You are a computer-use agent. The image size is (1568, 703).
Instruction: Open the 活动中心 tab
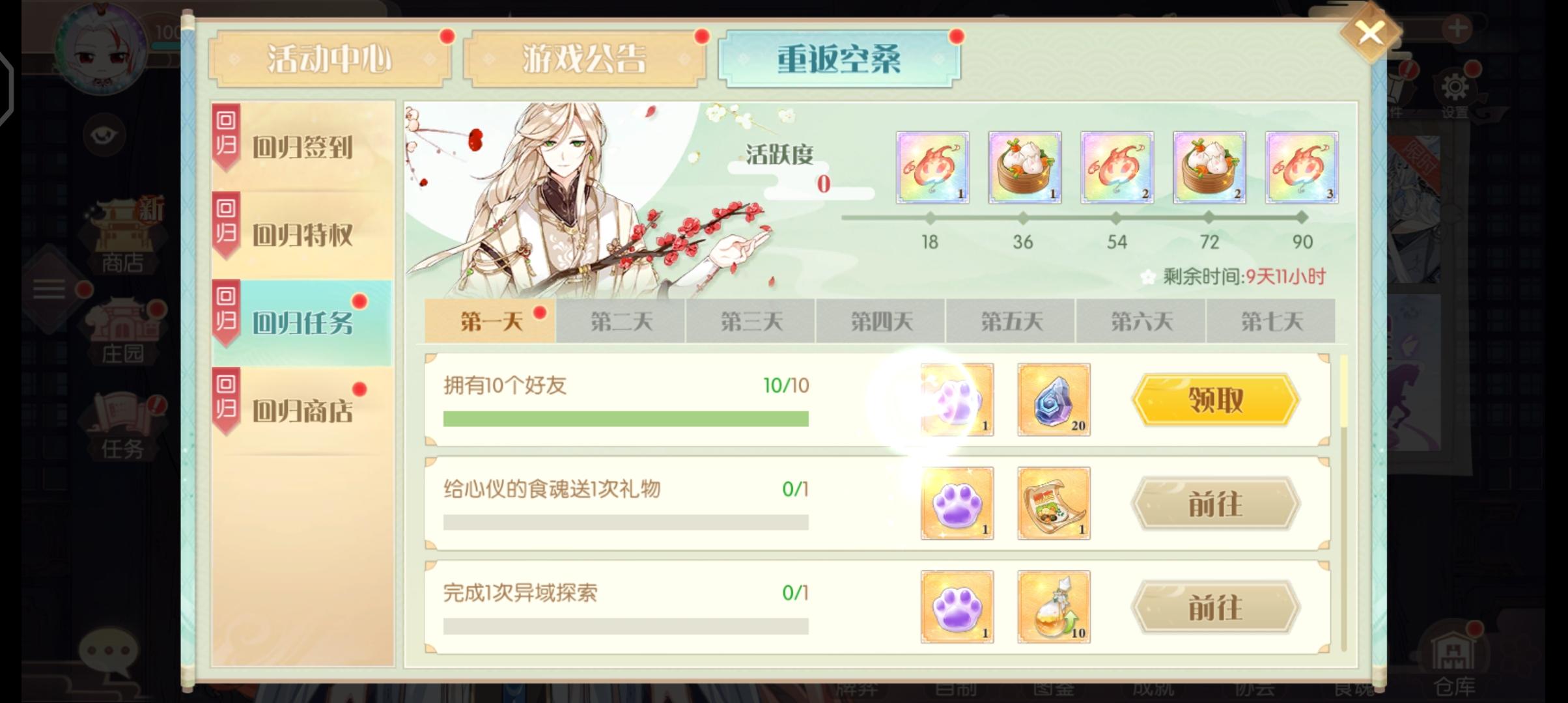tap(329, 59)
